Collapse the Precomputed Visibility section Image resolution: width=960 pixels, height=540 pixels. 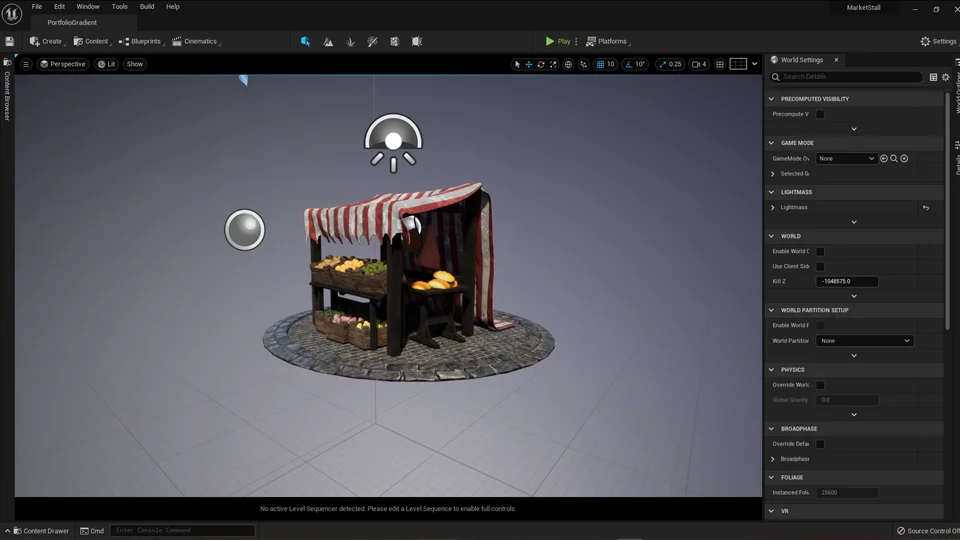[771, 99]
